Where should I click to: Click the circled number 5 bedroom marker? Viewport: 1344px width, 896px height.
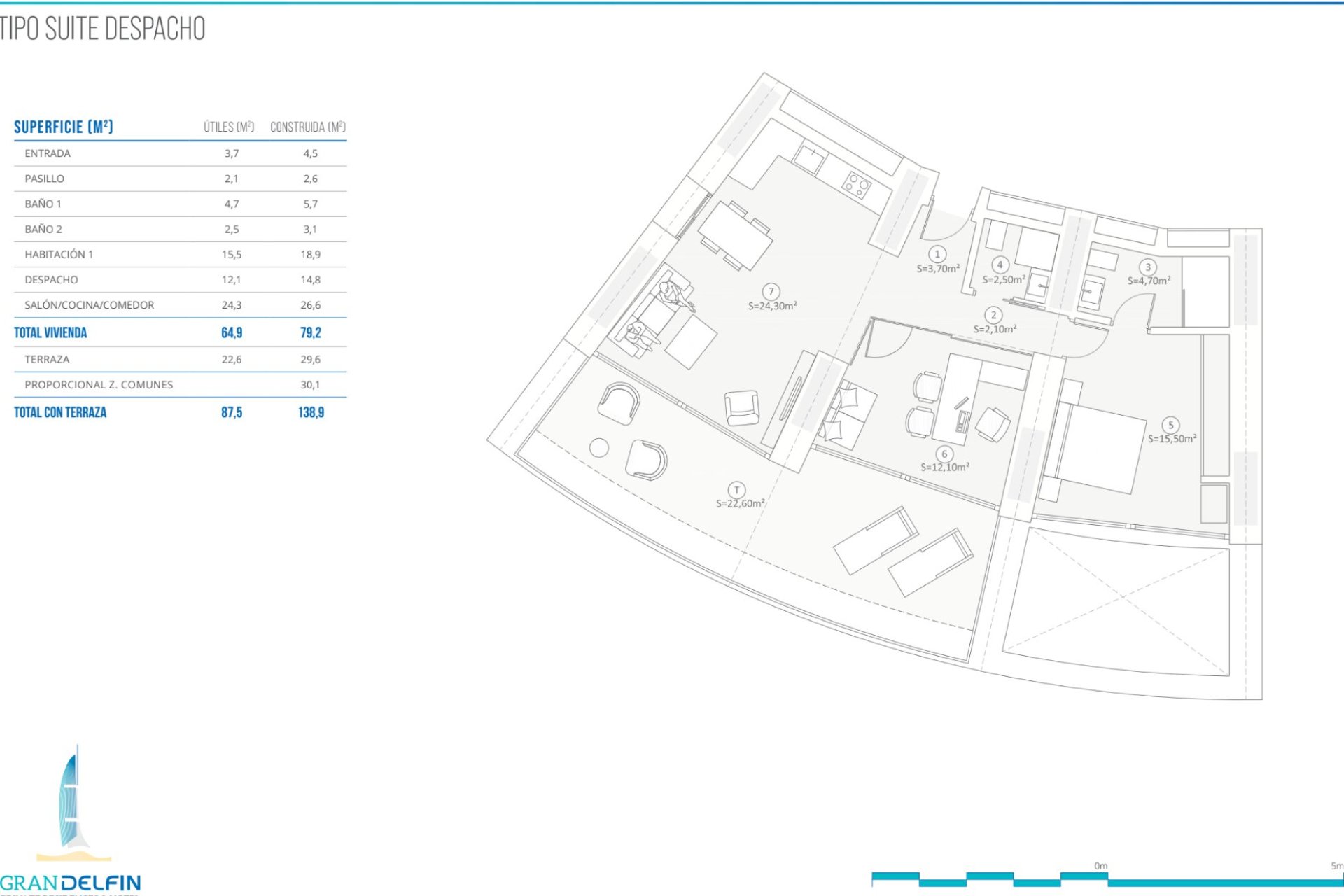1170,425
